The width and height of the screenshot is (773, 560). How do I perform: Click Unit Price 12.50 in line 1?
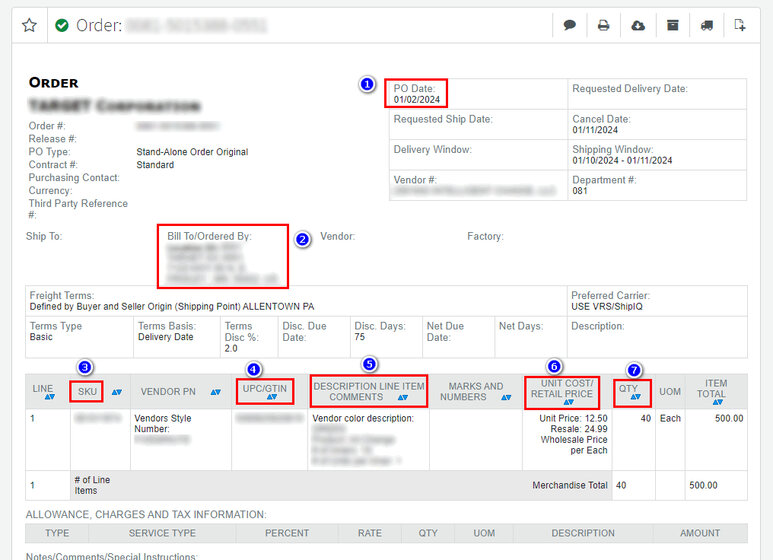tap(573, 419)
